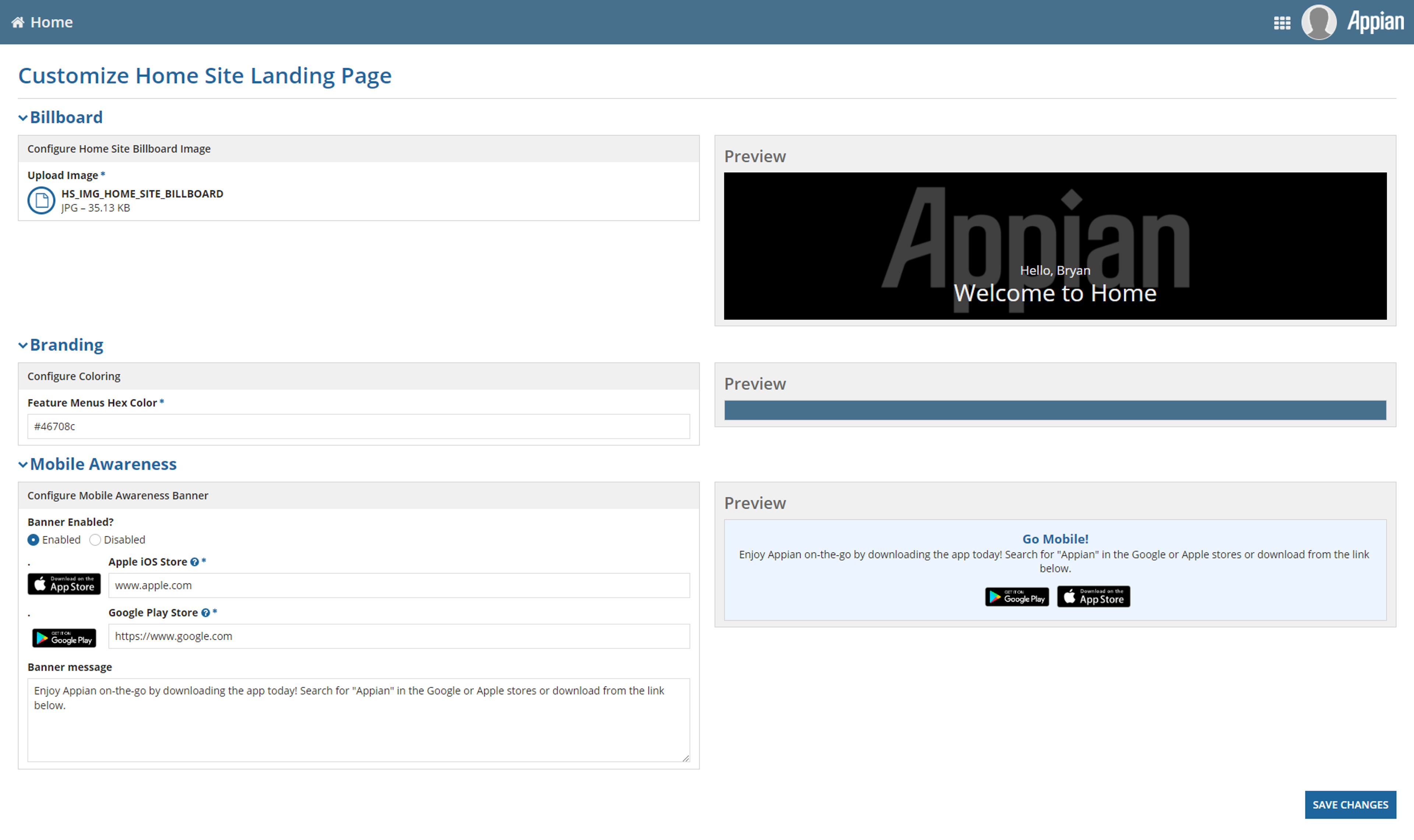Click Welcome to Home text in preview

tap(1055, 293)
